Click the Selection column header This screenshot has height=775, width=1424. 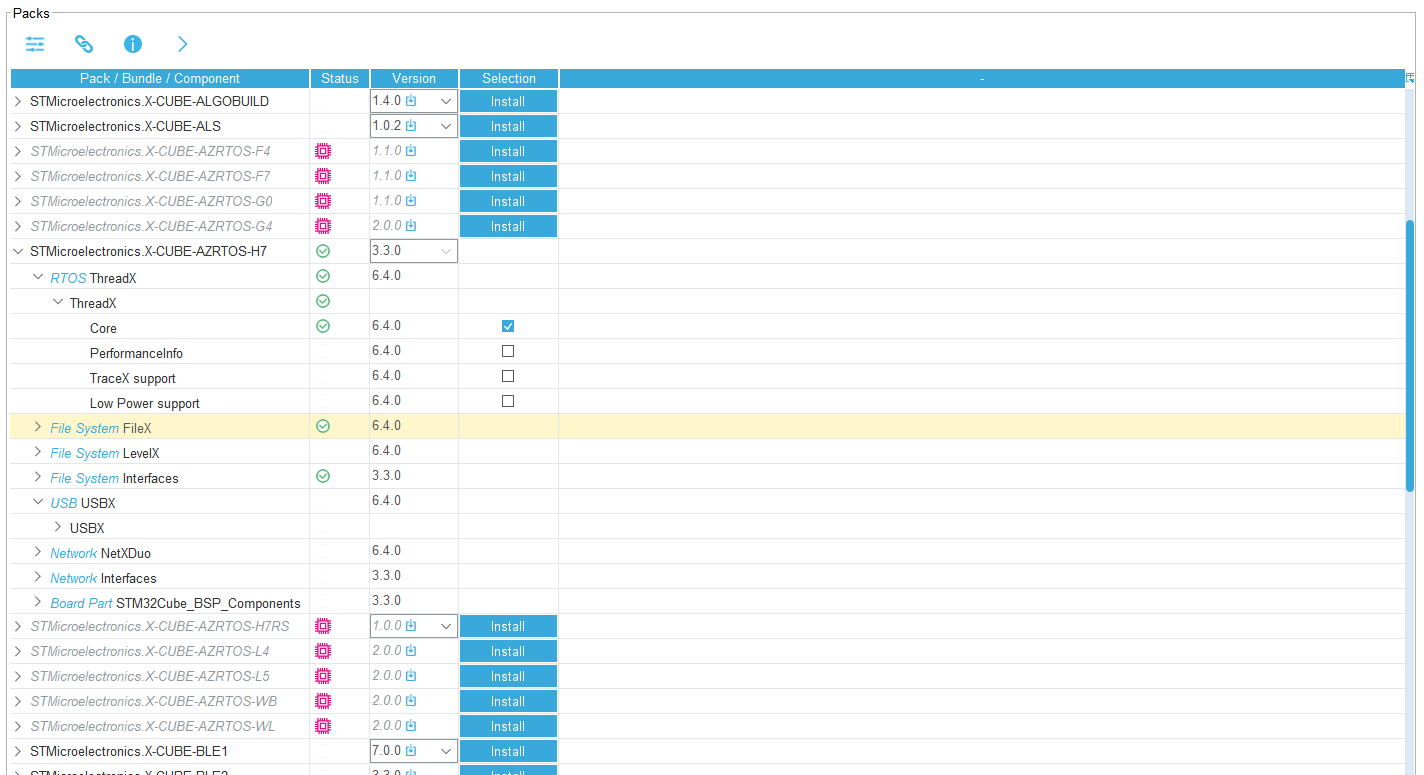pos(509,78)
